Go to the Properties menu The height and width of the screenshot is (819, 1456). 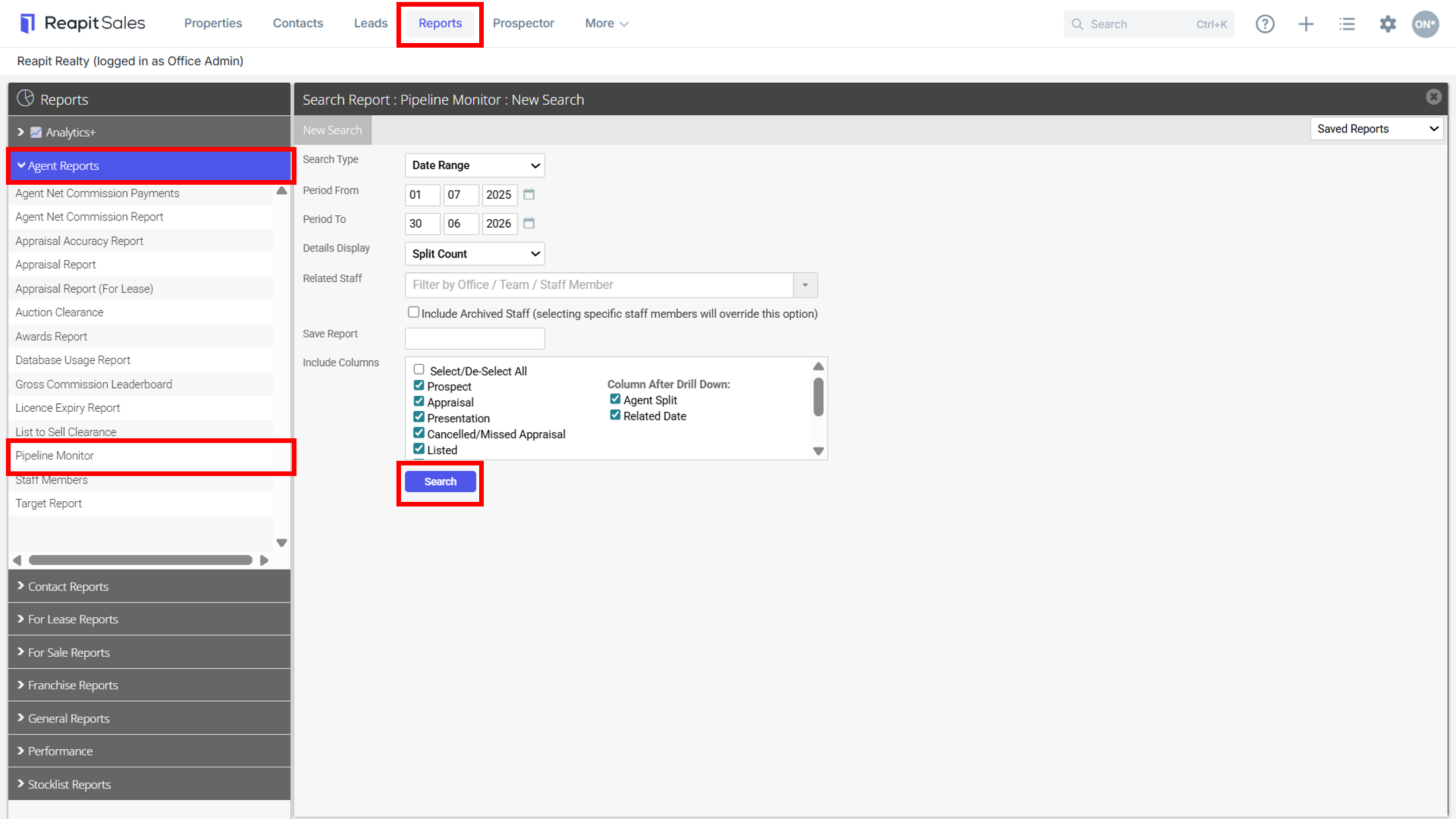(213, 23)
